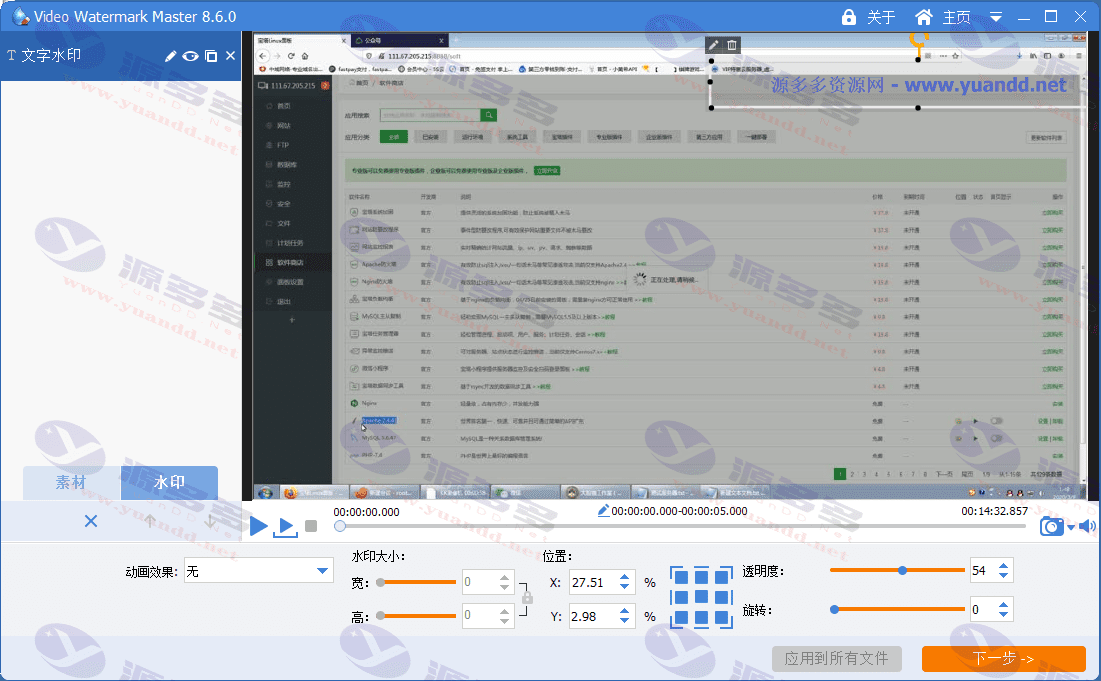The width and height of the screenshot is (1101, 681).
Task: Duplicate the text watermark layer
Action: [211, 56]
